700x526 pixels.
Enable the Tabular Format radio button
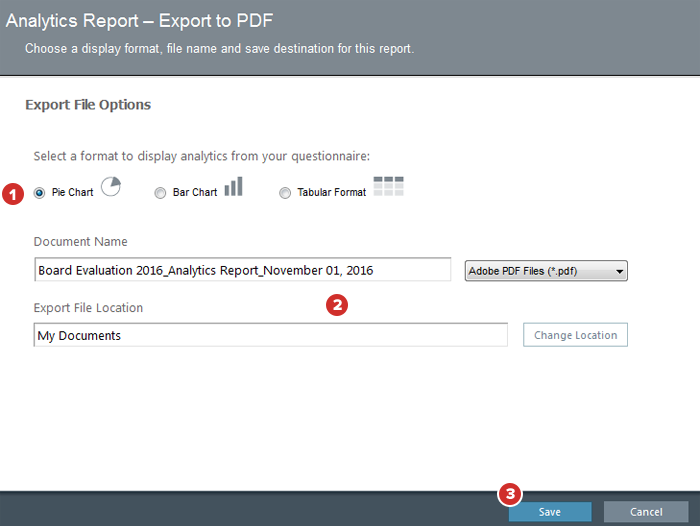pyautogui.click(x=285, y=193)
